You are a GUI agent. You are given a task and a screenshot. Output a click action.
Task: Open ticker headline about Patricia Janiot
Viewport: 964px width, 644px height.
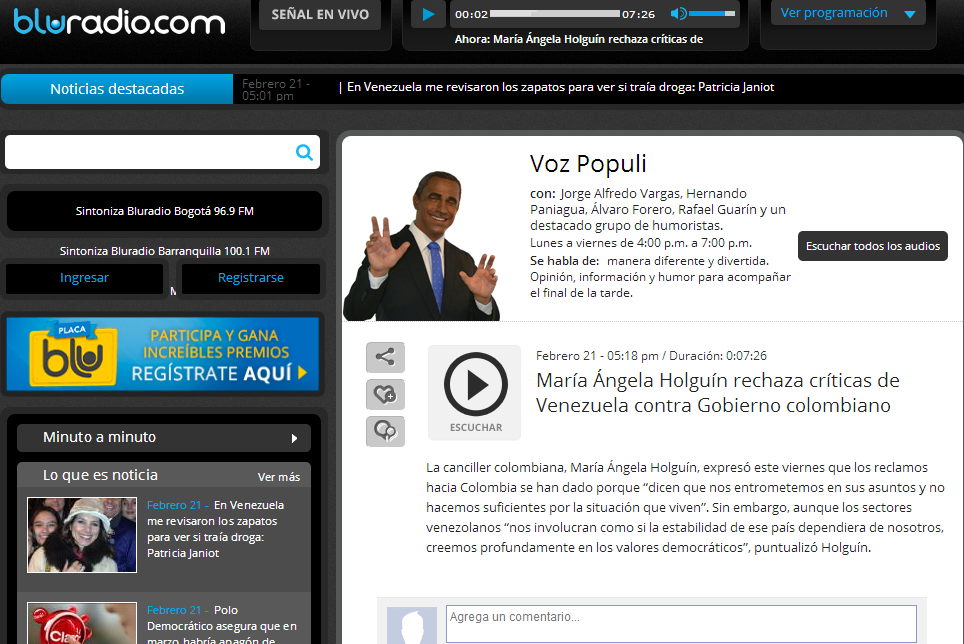pos(560,87)
